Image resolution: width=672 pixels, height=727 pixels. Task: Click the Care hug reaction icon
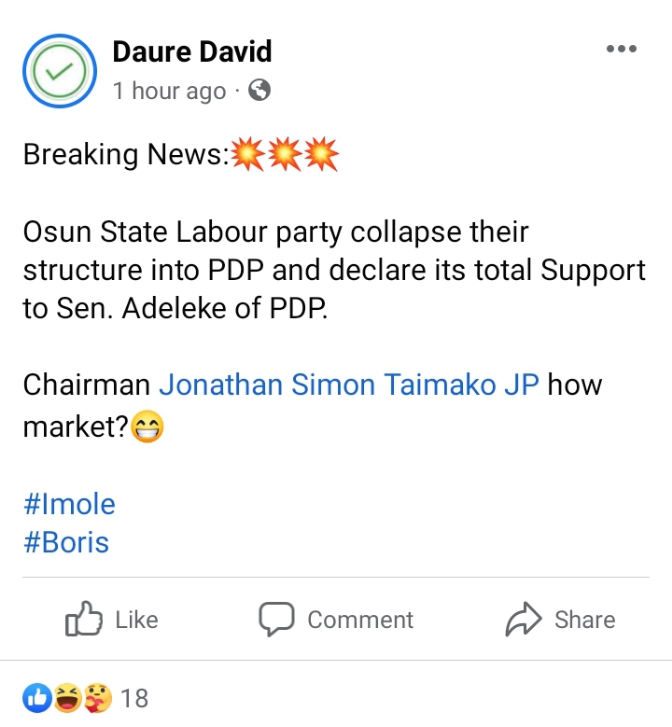coord(95,698)
